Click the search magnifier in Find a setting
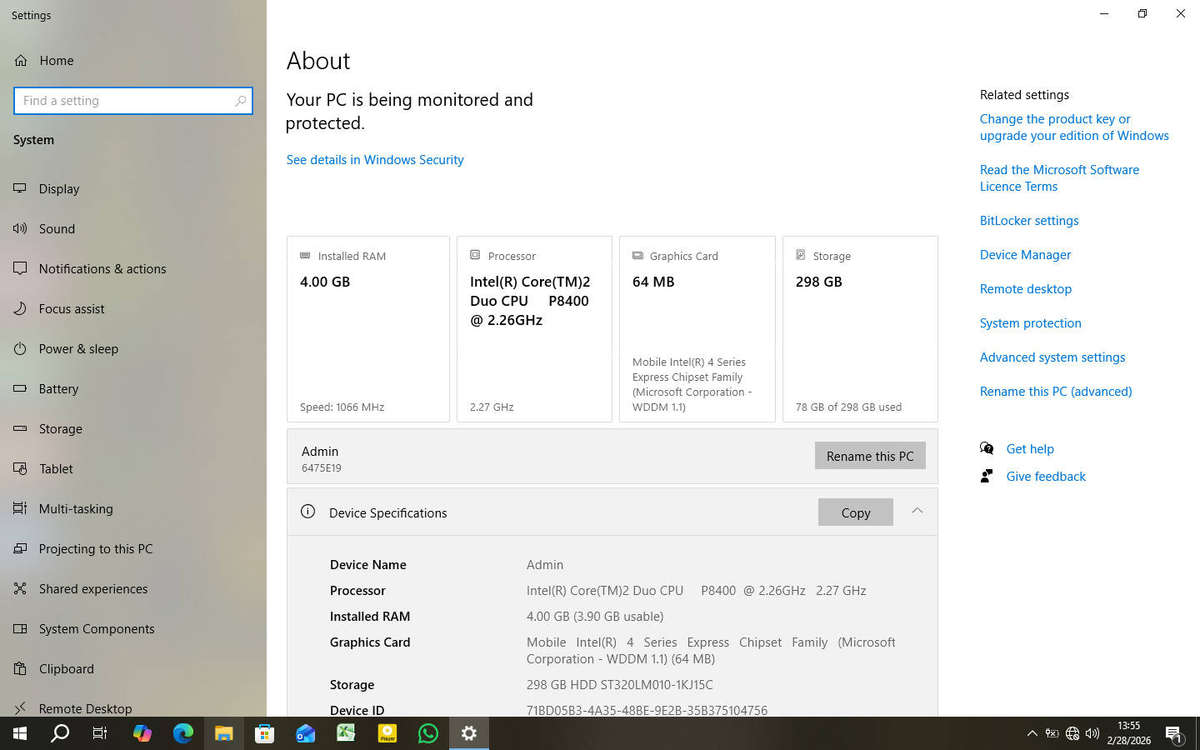Image resolution: width=1200 pixels, height=750 pixels. tap(240, 101)
